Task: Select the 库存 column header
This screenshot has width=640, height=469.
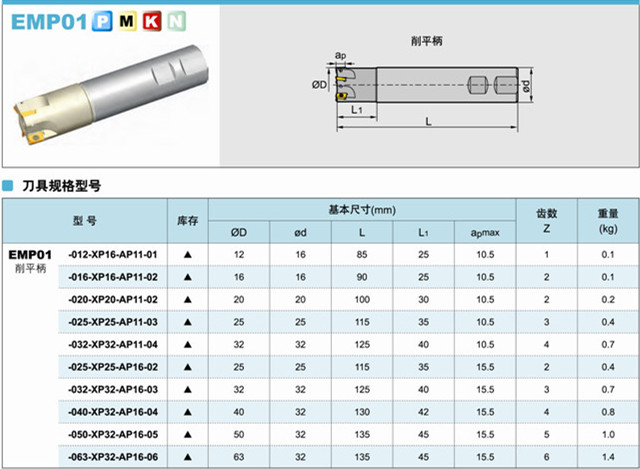Action: coord(187,220)
